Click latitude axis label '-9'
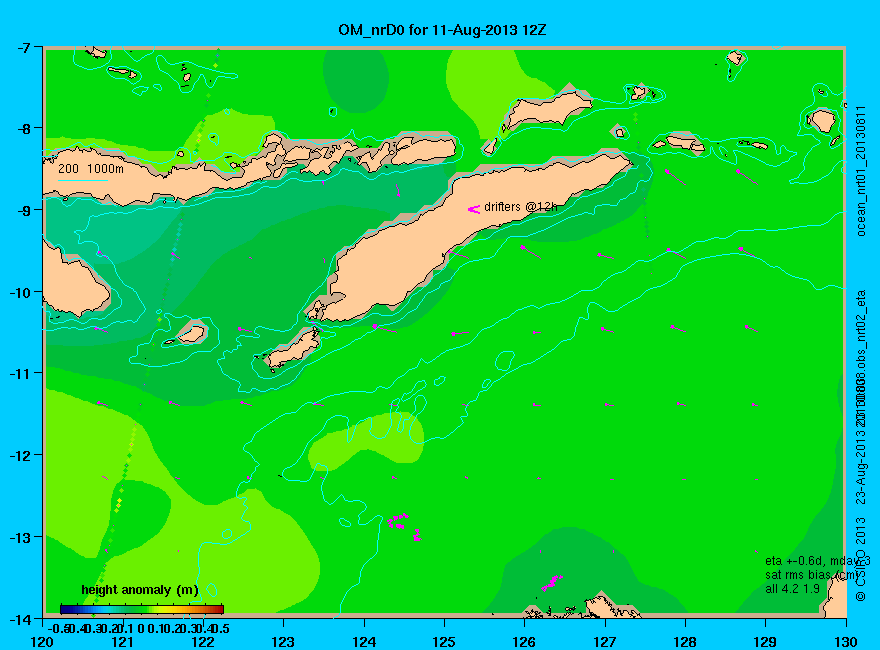 [23, 210]
